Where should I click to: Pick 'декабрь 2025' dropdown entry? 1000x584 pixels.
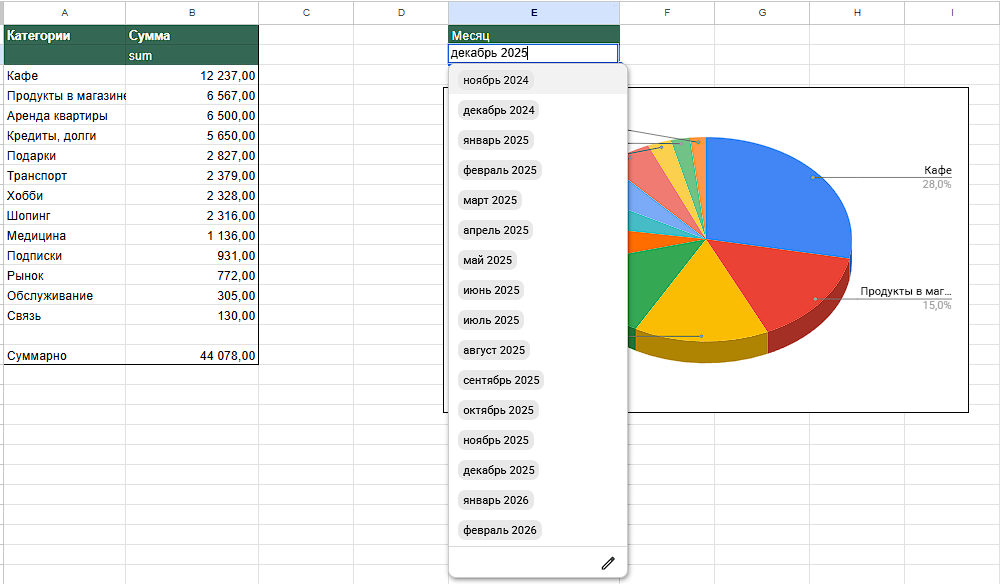click(499, 470)
